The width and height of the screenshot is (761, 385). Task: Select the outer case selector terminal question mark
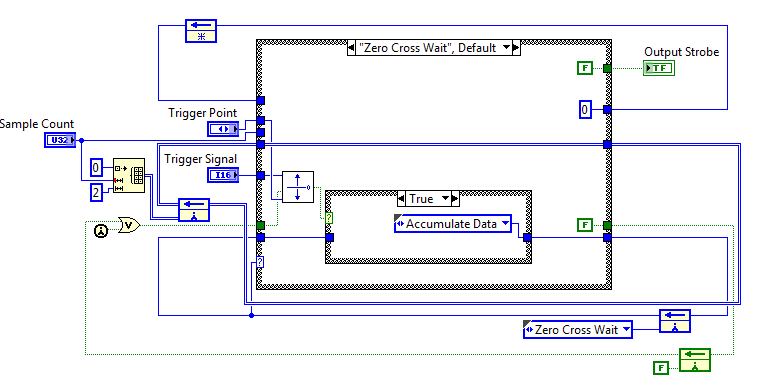tap(260, 263)
